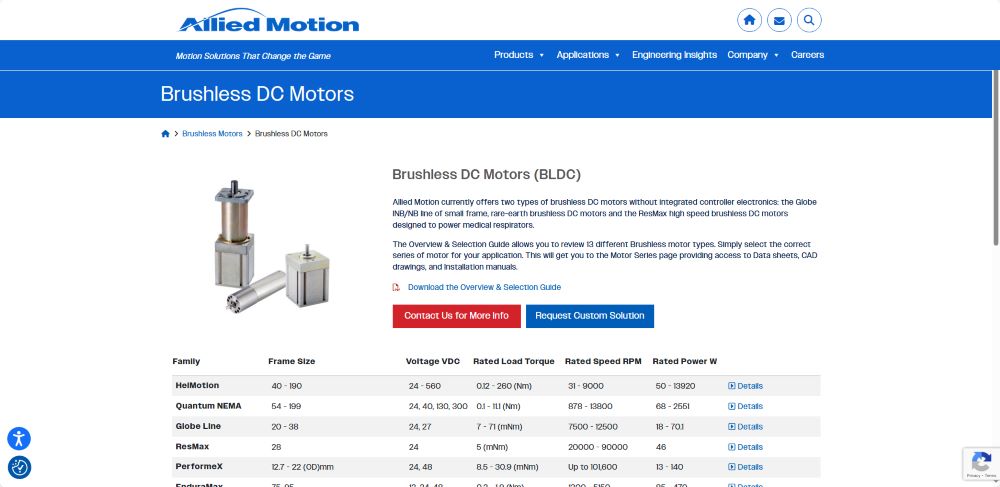Click the Details arrow icon for HeiMotion
This screenshot has width=1000, height=487.
point(732,386)
